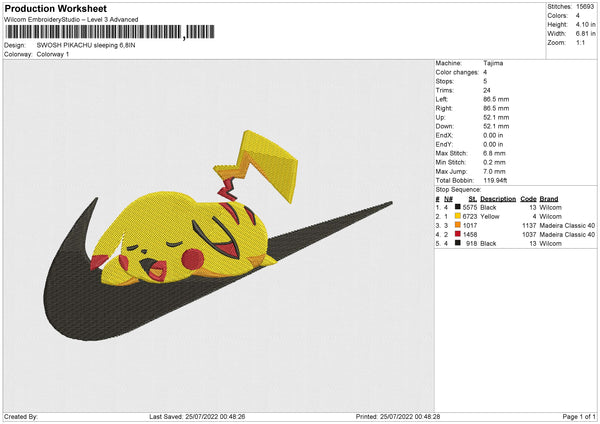The width and height of the screenshot is (600, 424).
Task: Click the 'Stop Sequence:' heading
Action: pyautogui.click(x=458, y=190)
